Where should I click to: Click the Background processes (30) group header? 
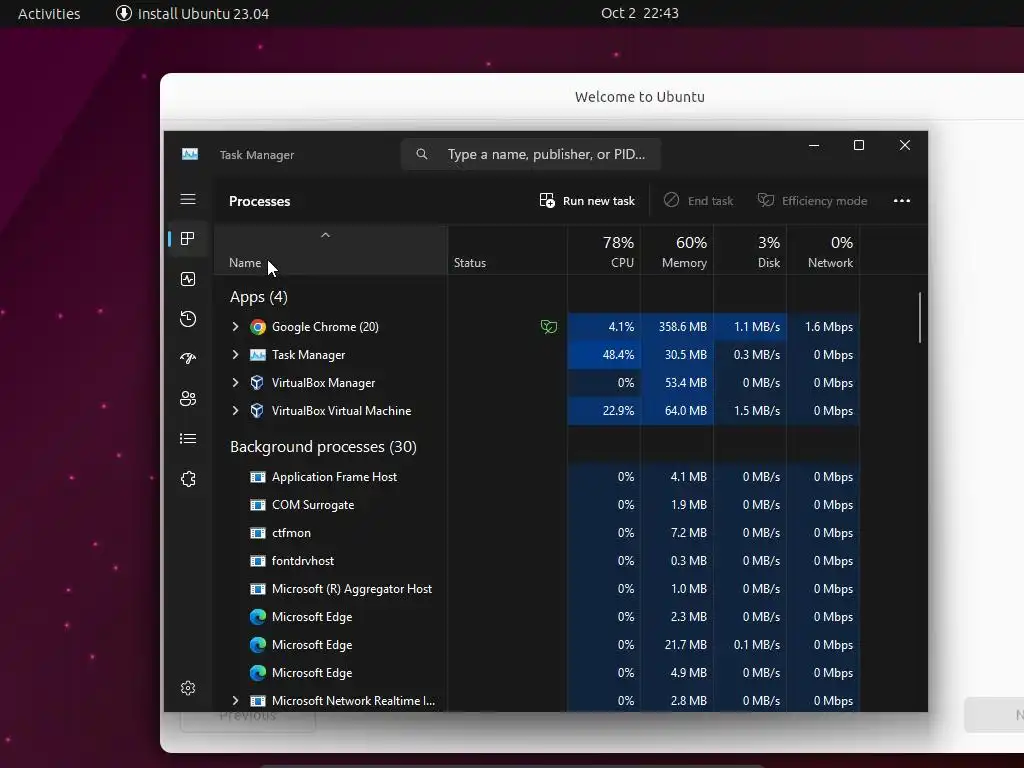coord(323,447)
